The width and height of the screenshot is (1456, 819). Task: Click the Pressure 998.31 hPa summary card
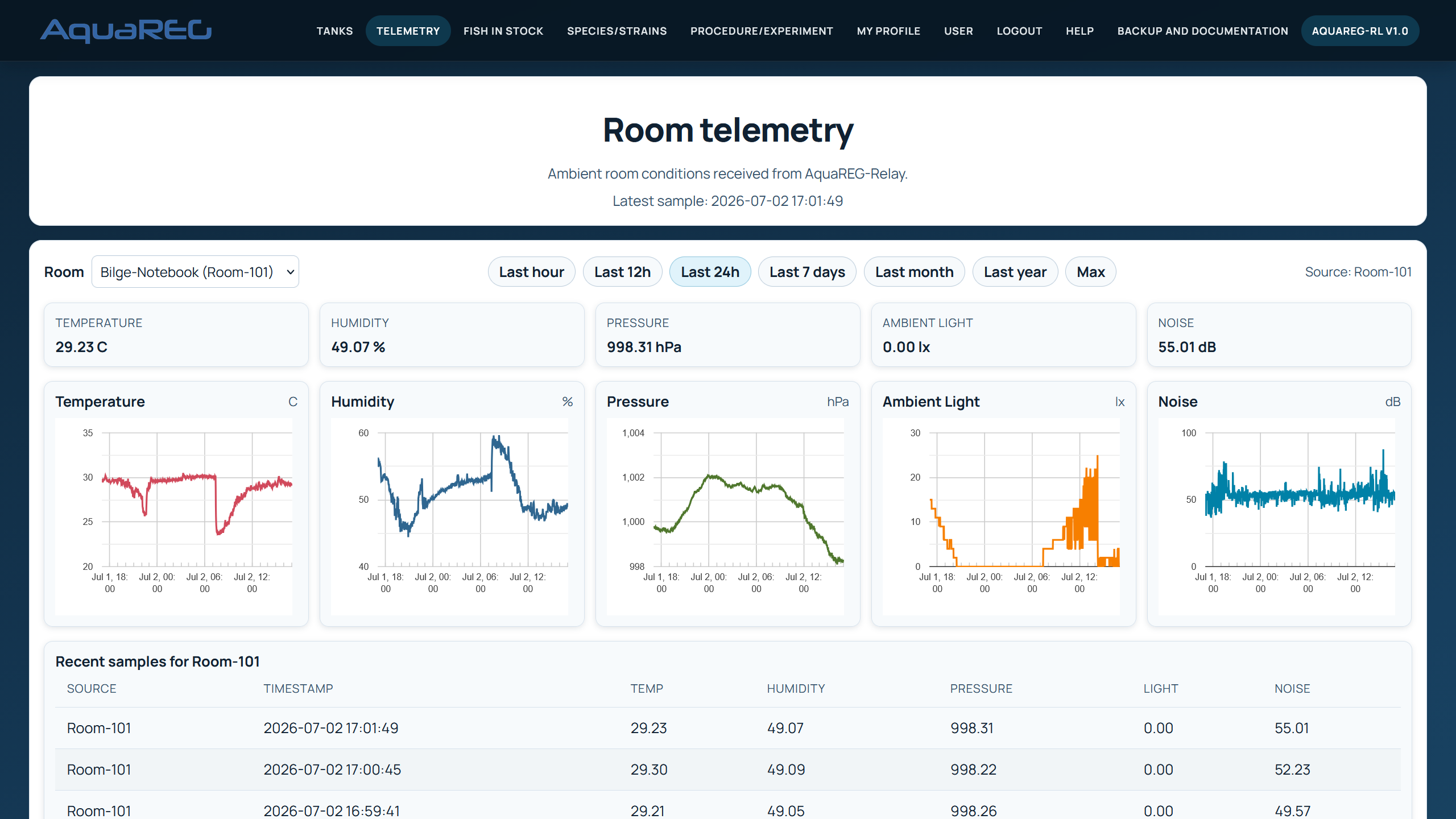pos(727,334)
